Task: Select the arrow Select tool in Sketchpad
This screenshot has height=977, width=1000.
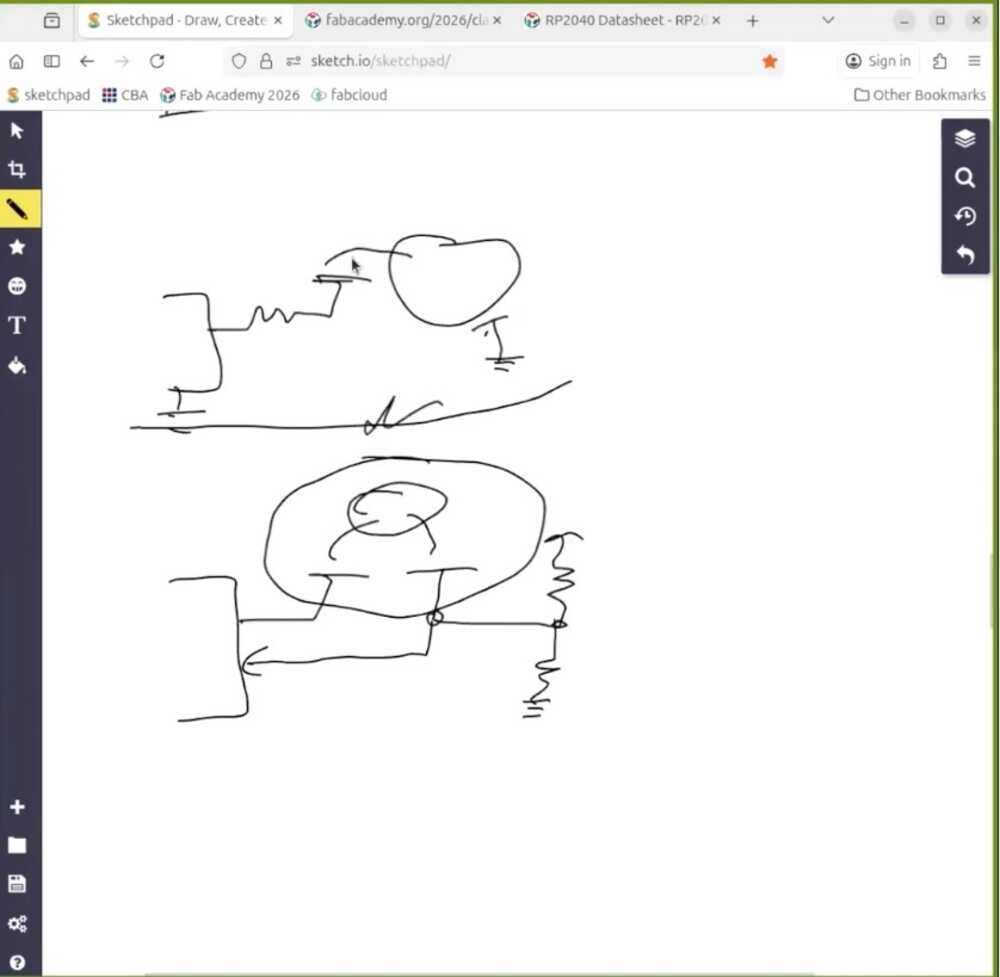Action: 17,131
